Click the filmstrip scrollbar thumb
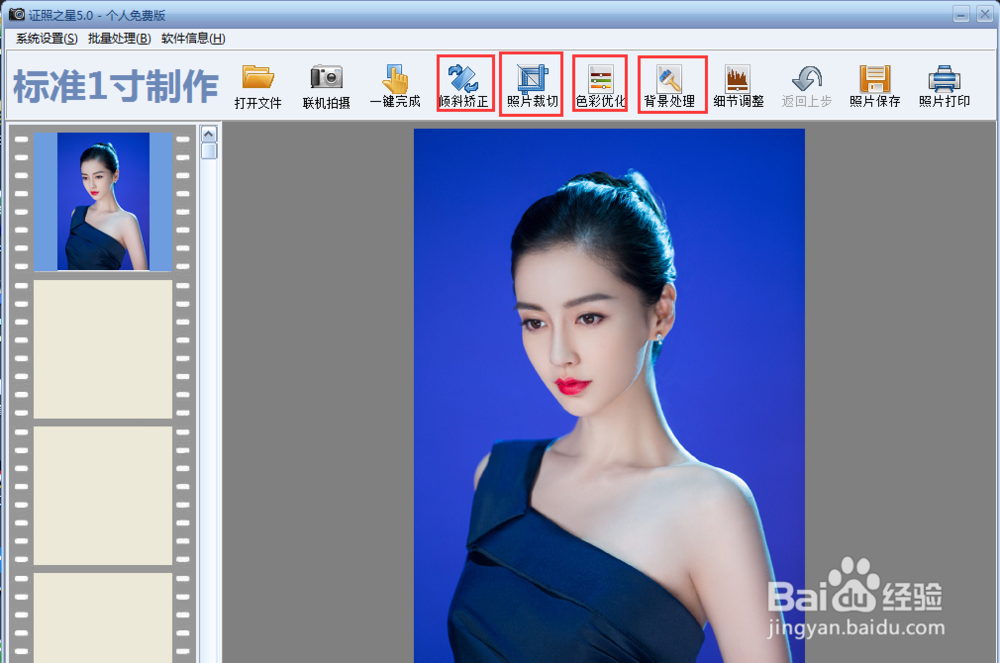 point(209,150)
